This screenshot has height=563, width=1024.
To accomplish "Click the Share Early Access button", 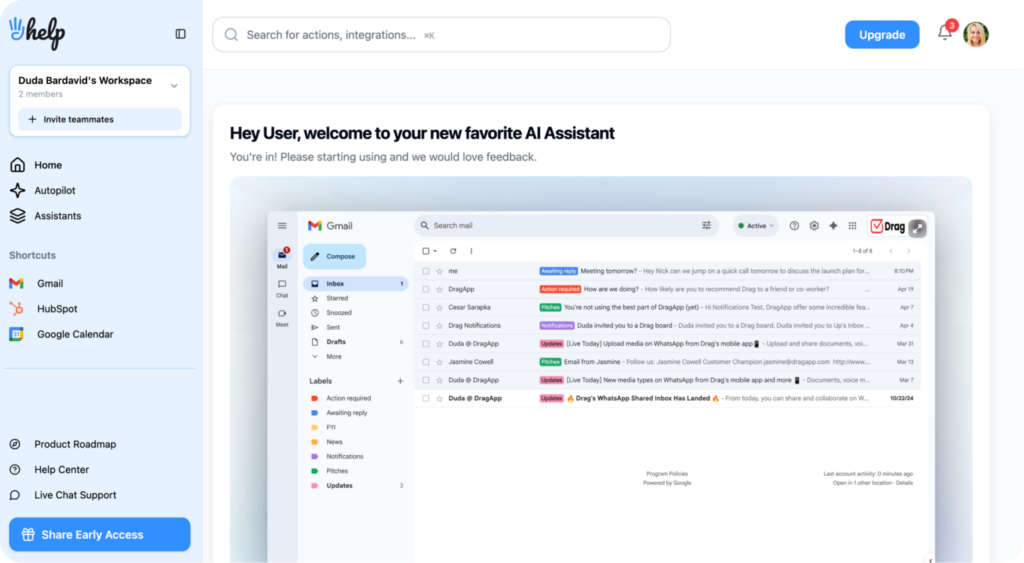I will coord(100,534).
